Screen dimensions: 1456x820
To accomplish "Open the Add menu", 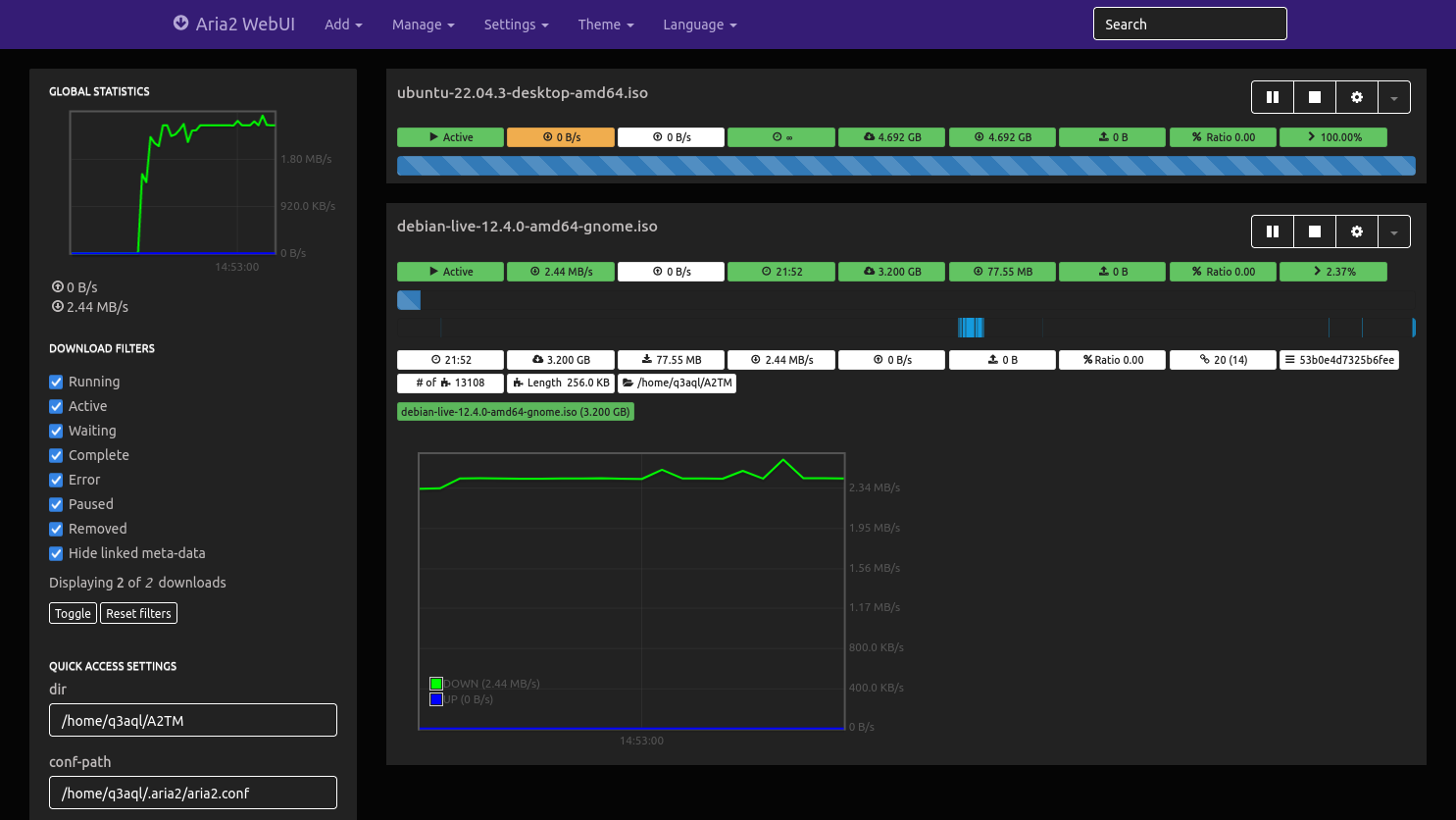I will [343, 25].
